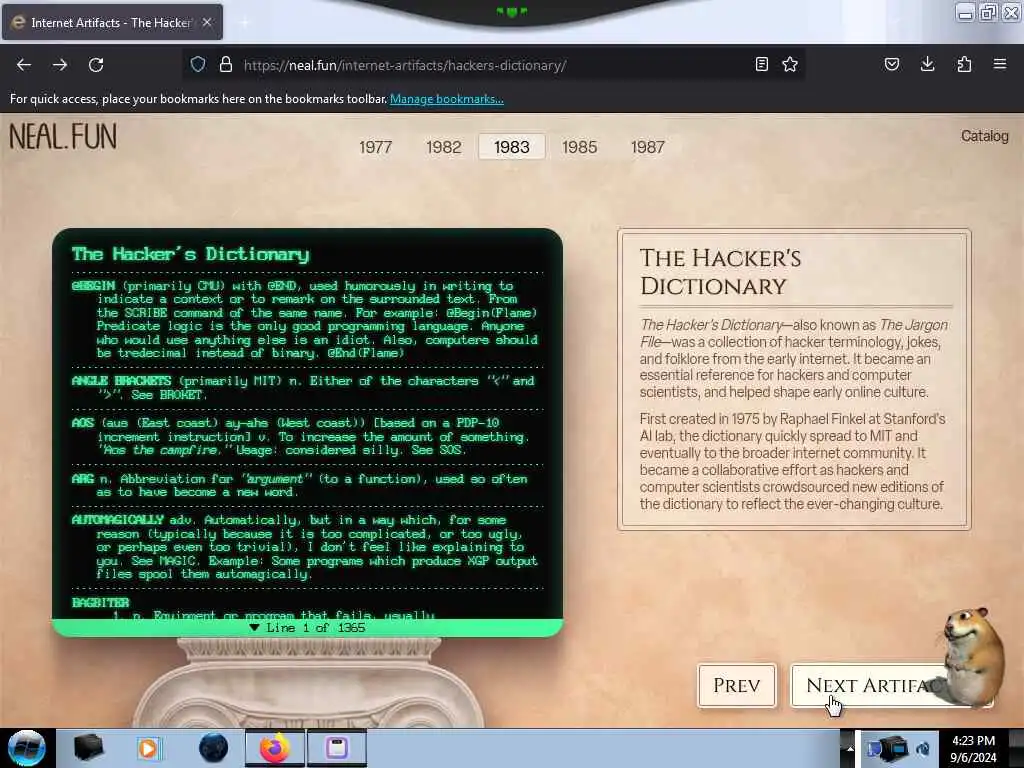Click the AOS entry heading
This screenshot has width=1024, height=768.
(83, 423)
